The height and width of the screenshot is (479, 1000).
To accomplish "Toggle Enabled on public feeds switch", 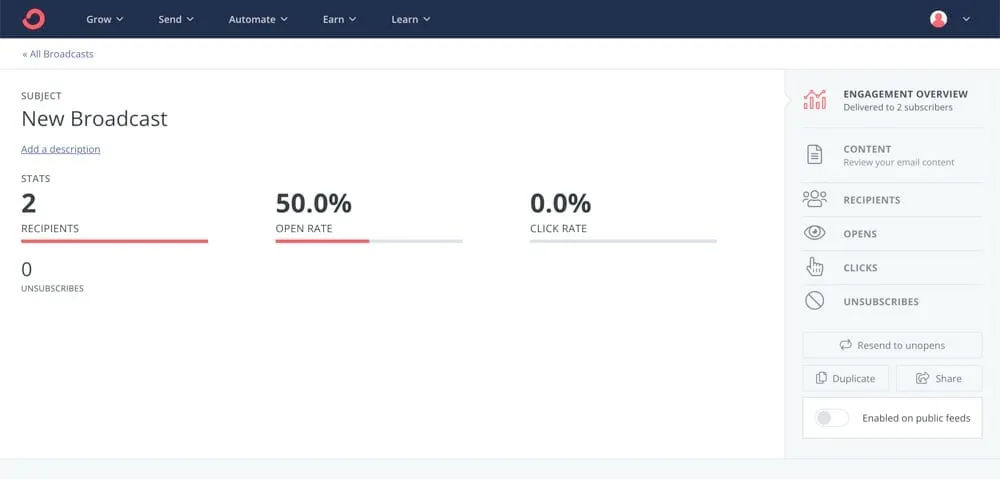I will pyautogui.click(x=832, y=418).
